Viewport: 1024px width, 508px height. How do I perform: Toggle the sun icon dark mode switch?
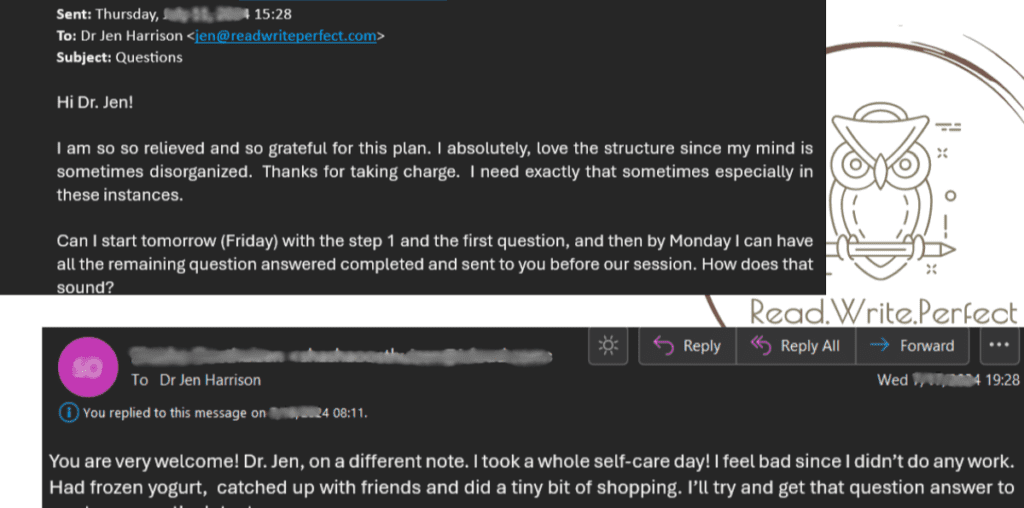coord(608,346)
